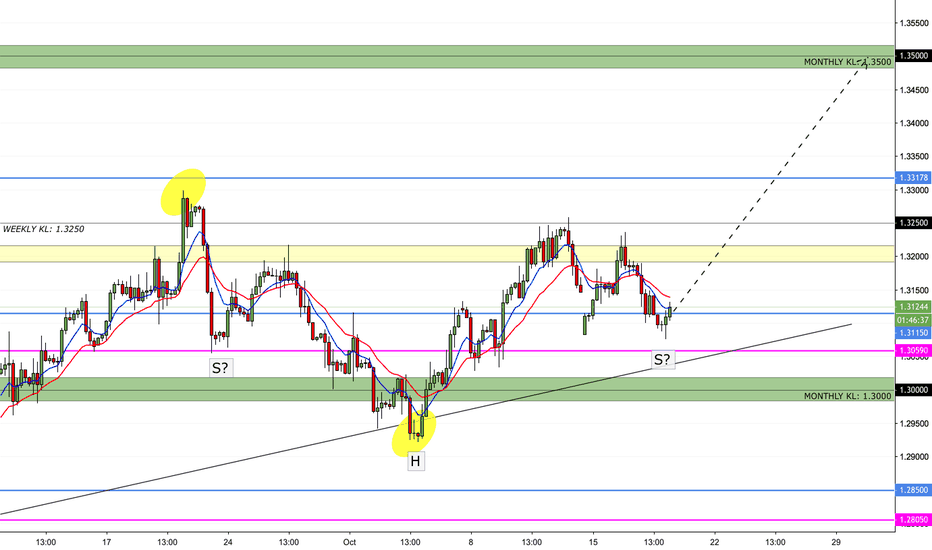The height and width of the screenshot is (550, 932).
Task: Click the 1.29000 price scale value
Action: [914, 457]
